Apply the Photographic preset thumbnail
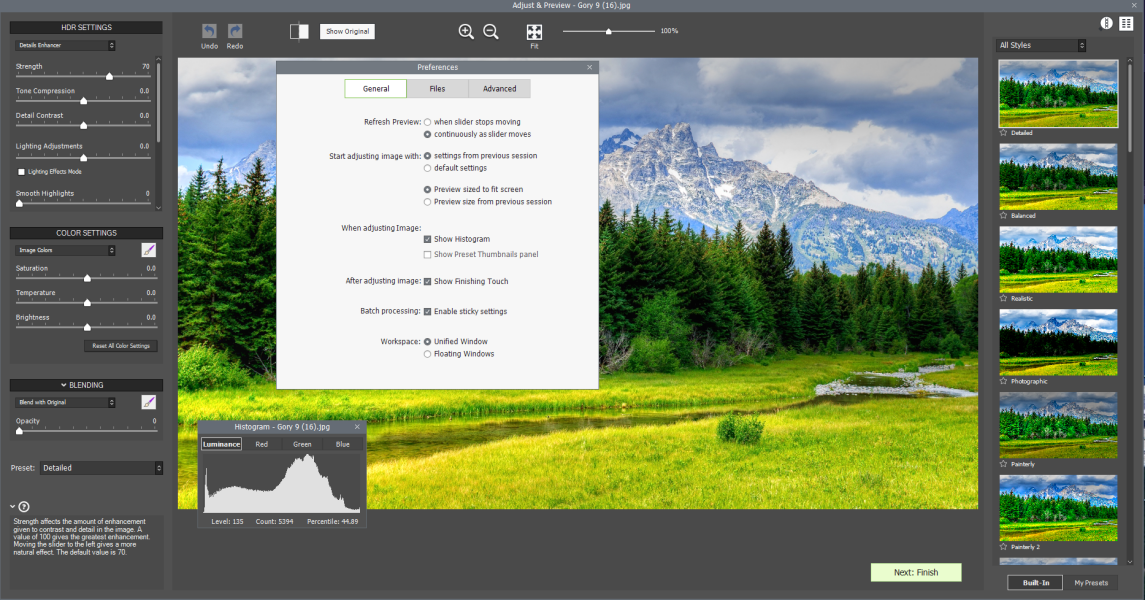This screenshot has width=1145, height=600. click(1058, 342)
